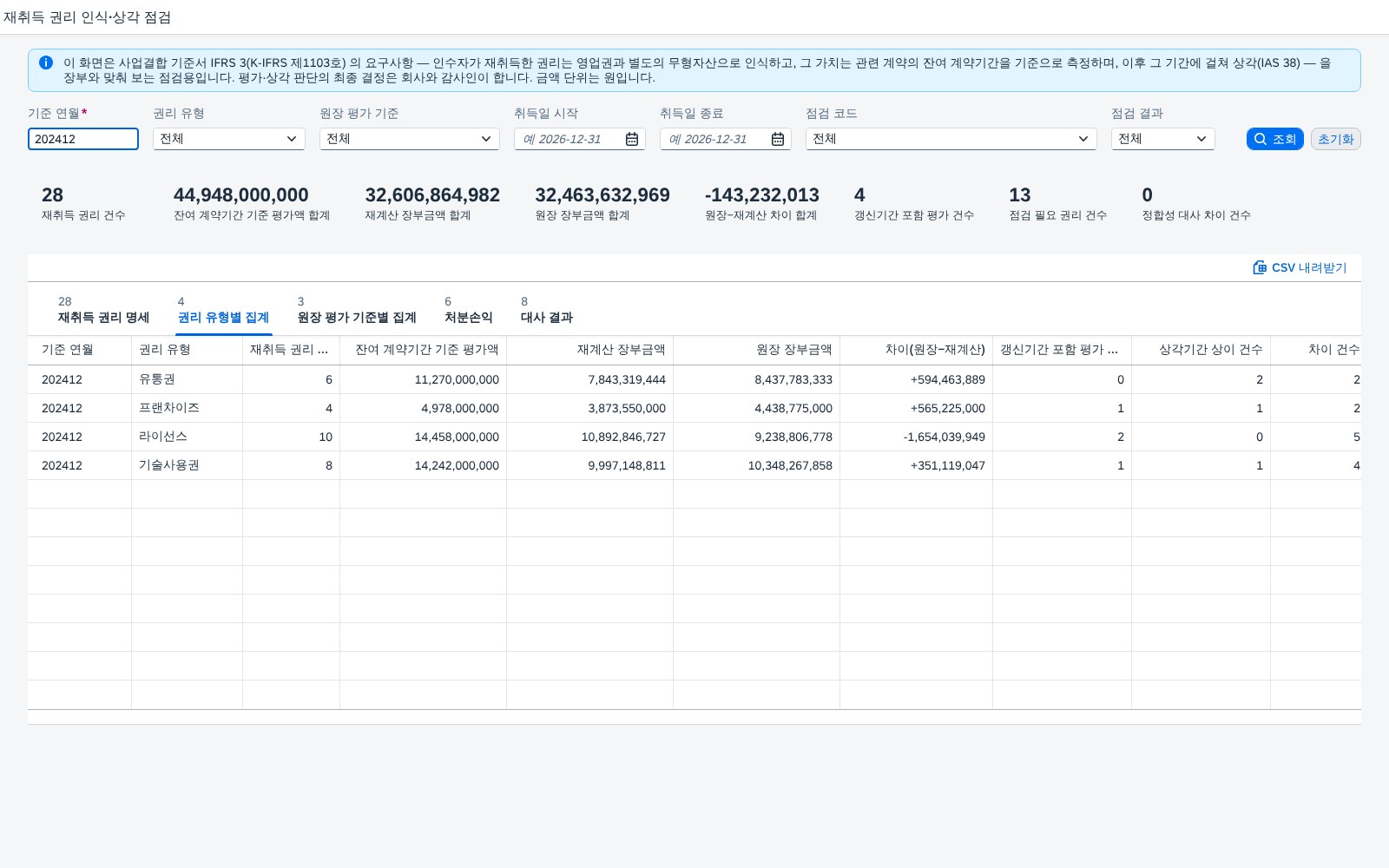Click the CSV 내려받기 download icon

click(1260, 267)
